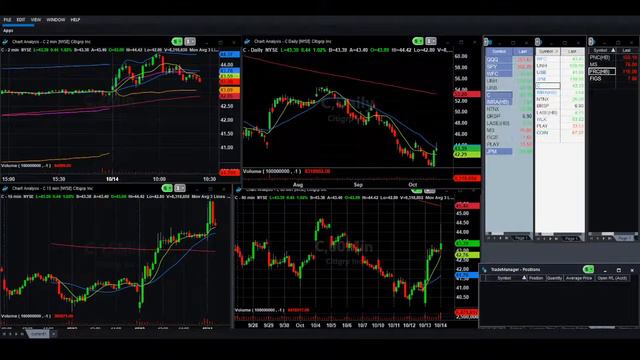Click chart icon of C Daily window
The image size is (640, 360).
click(x=247, y=41)
